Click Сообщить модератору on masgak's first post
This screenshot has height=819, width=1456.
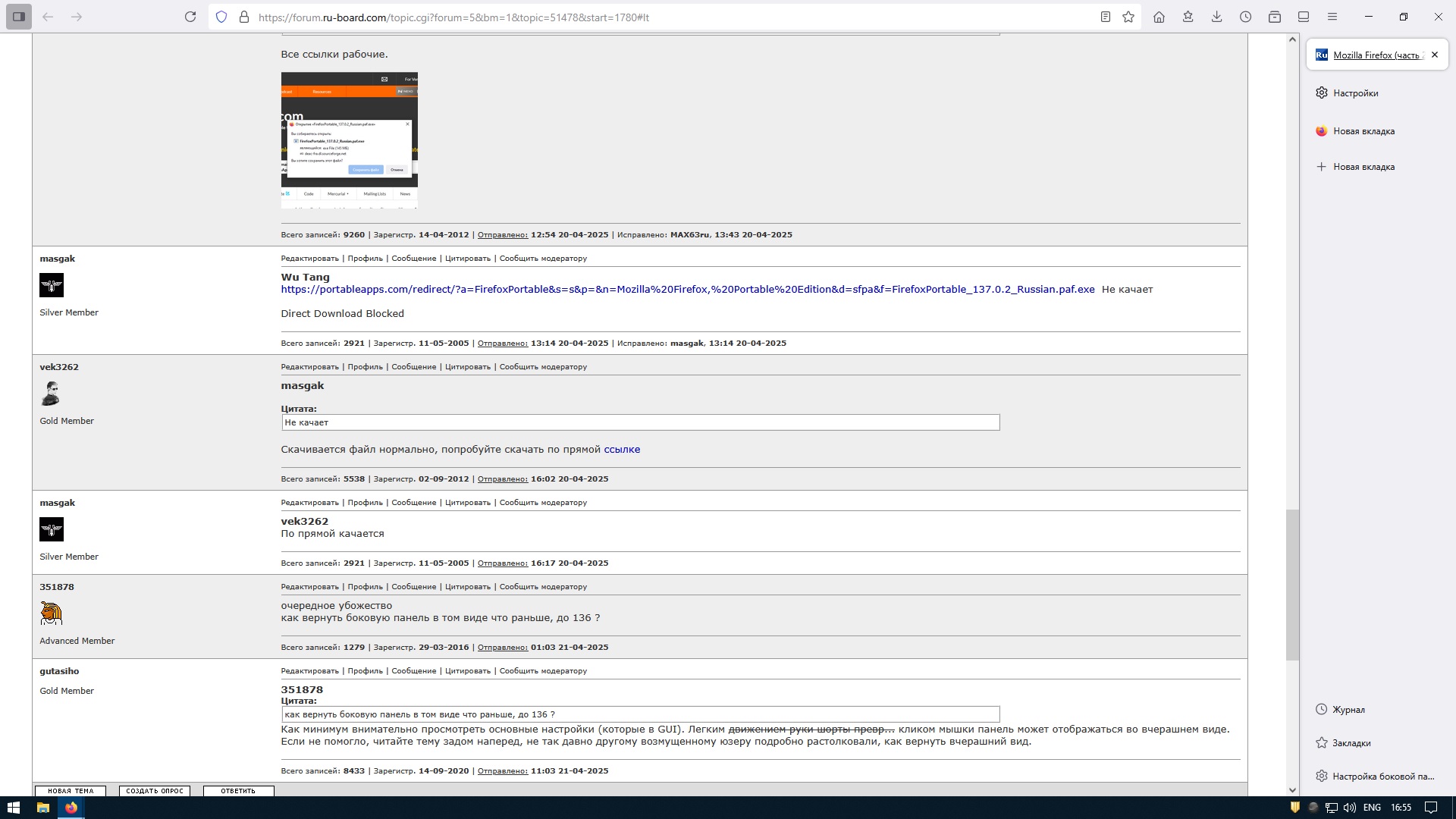[543, 258]
